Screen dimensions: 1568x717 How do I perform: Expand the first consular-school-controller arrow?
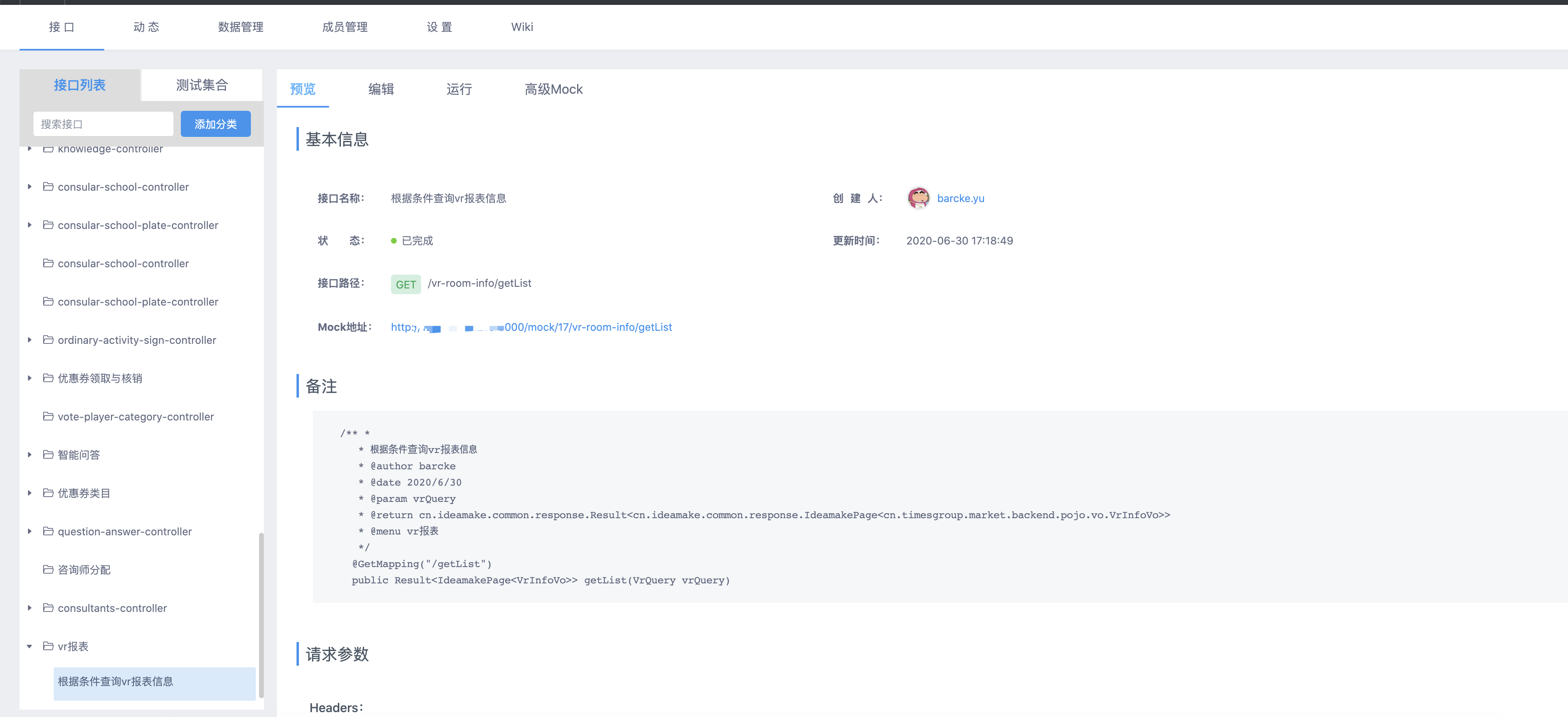pos(29,187)
